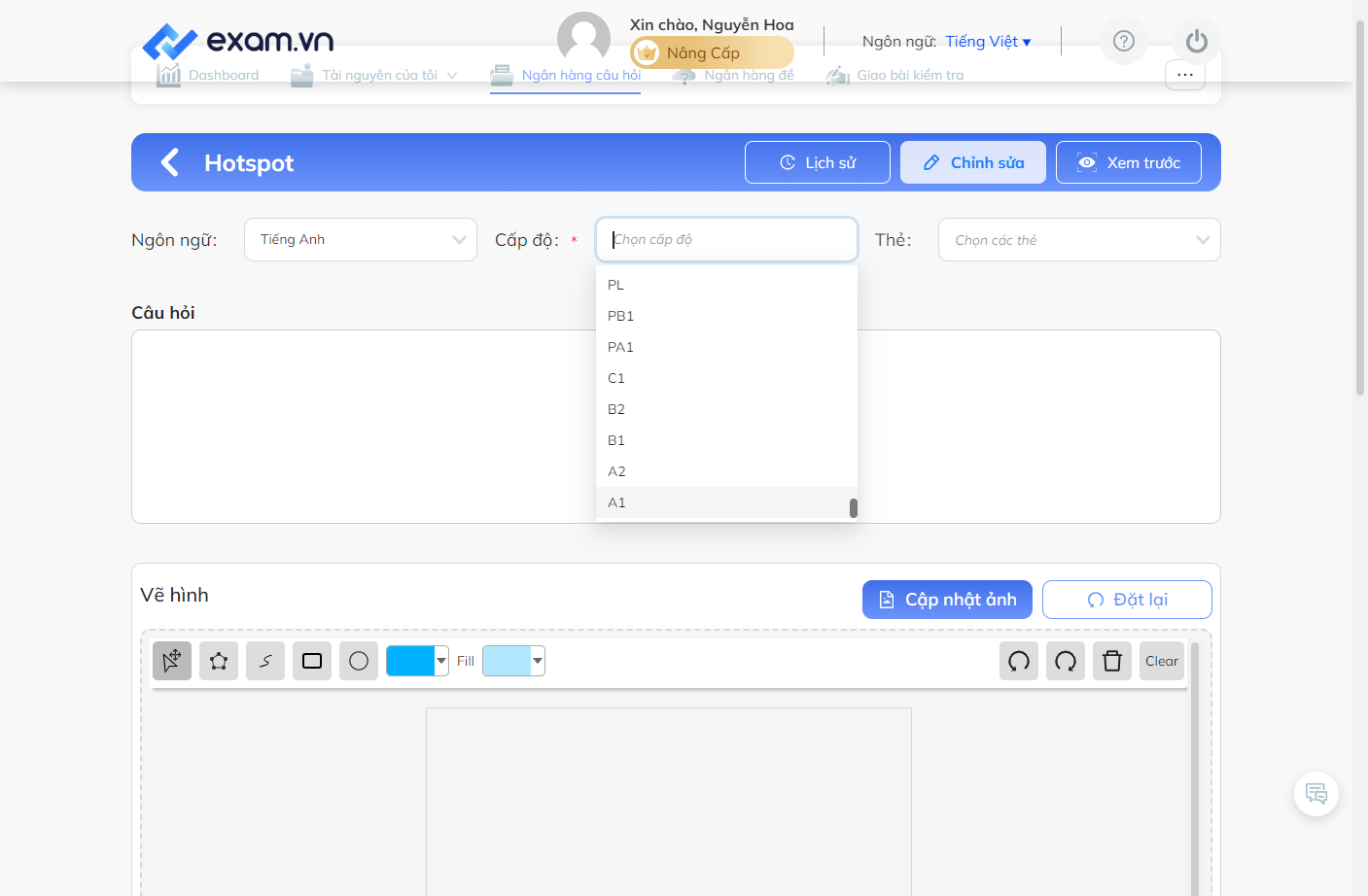The image size is (1368, 896).
Task: Click the trash delete icon
Action: point(1112,661)
